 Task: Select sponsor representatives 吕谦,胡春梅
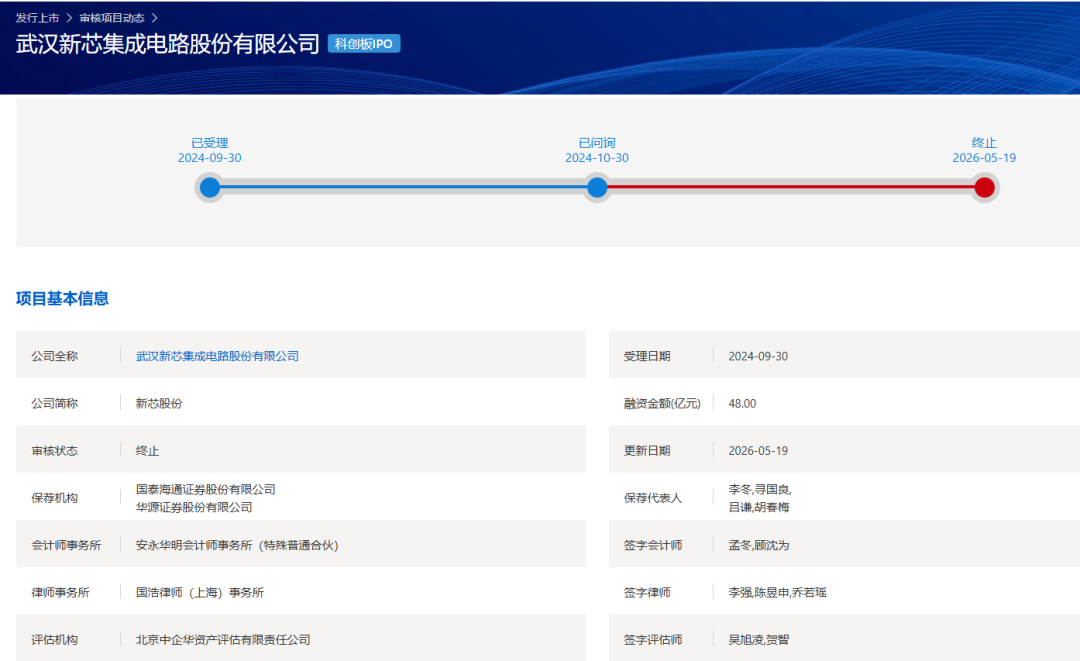758,507
